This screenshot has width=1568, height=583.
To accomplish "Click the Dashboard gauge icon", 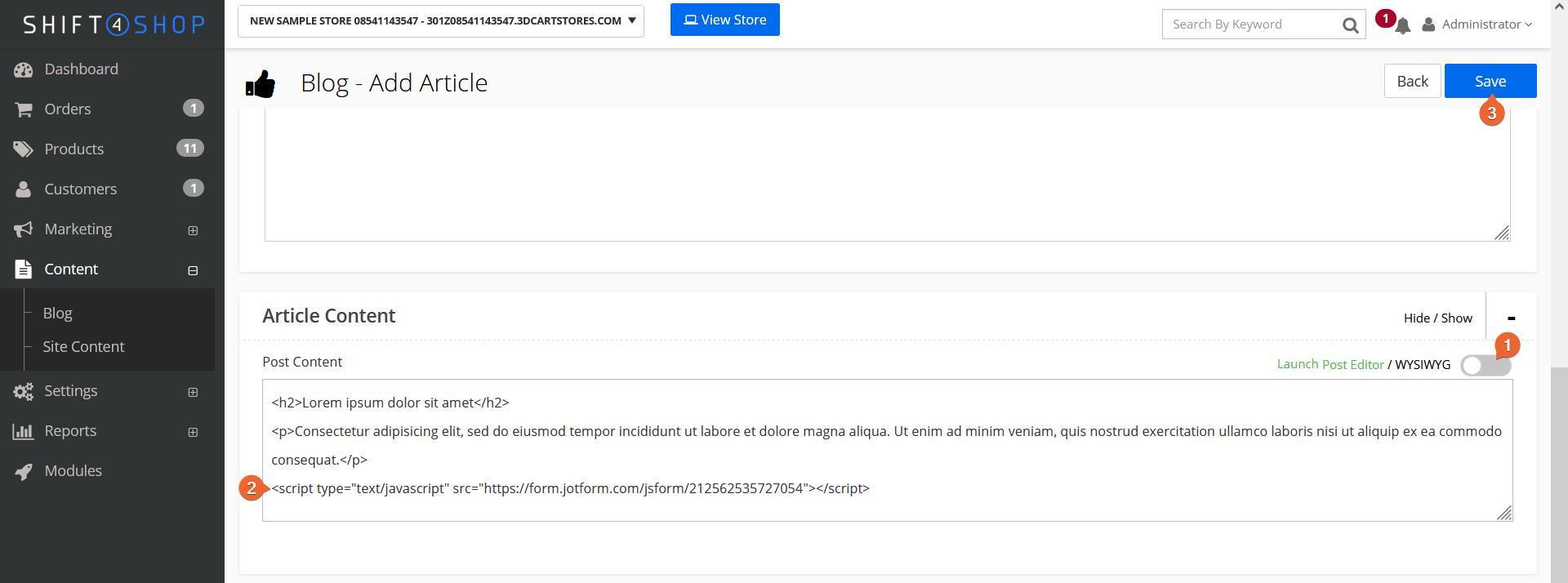I will [23, 70].
